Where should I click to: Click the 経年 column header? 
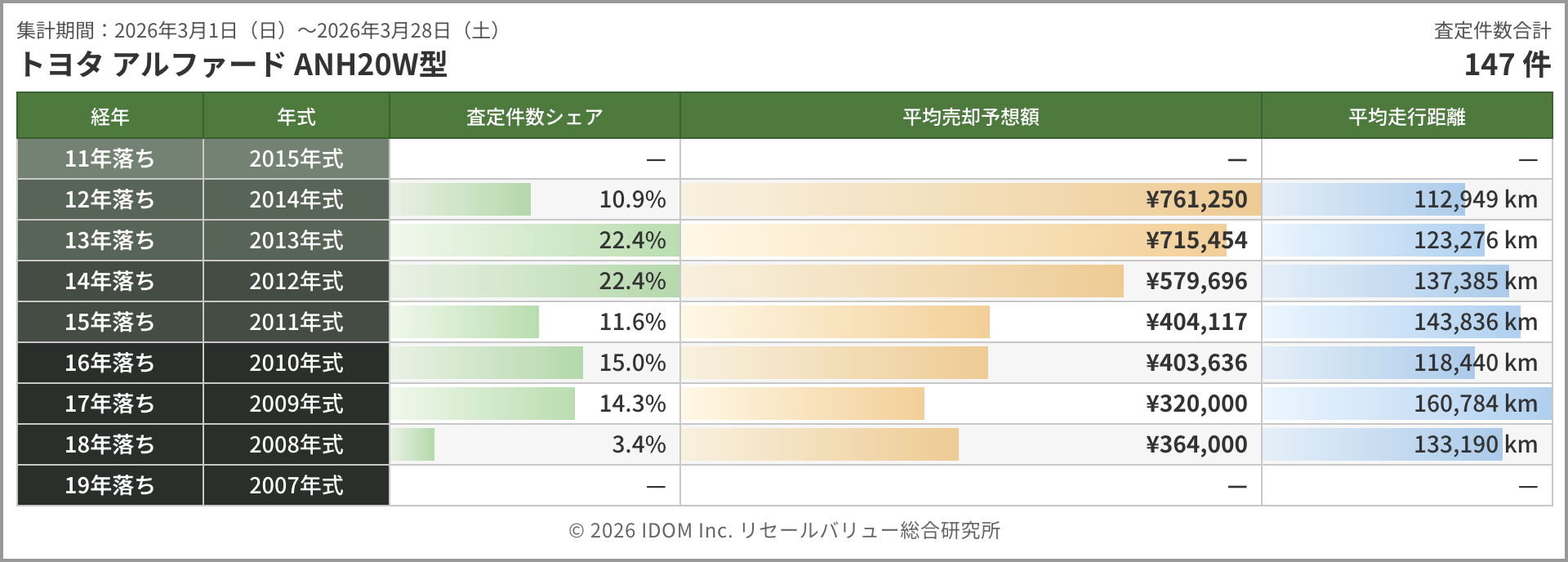point(110,117)
